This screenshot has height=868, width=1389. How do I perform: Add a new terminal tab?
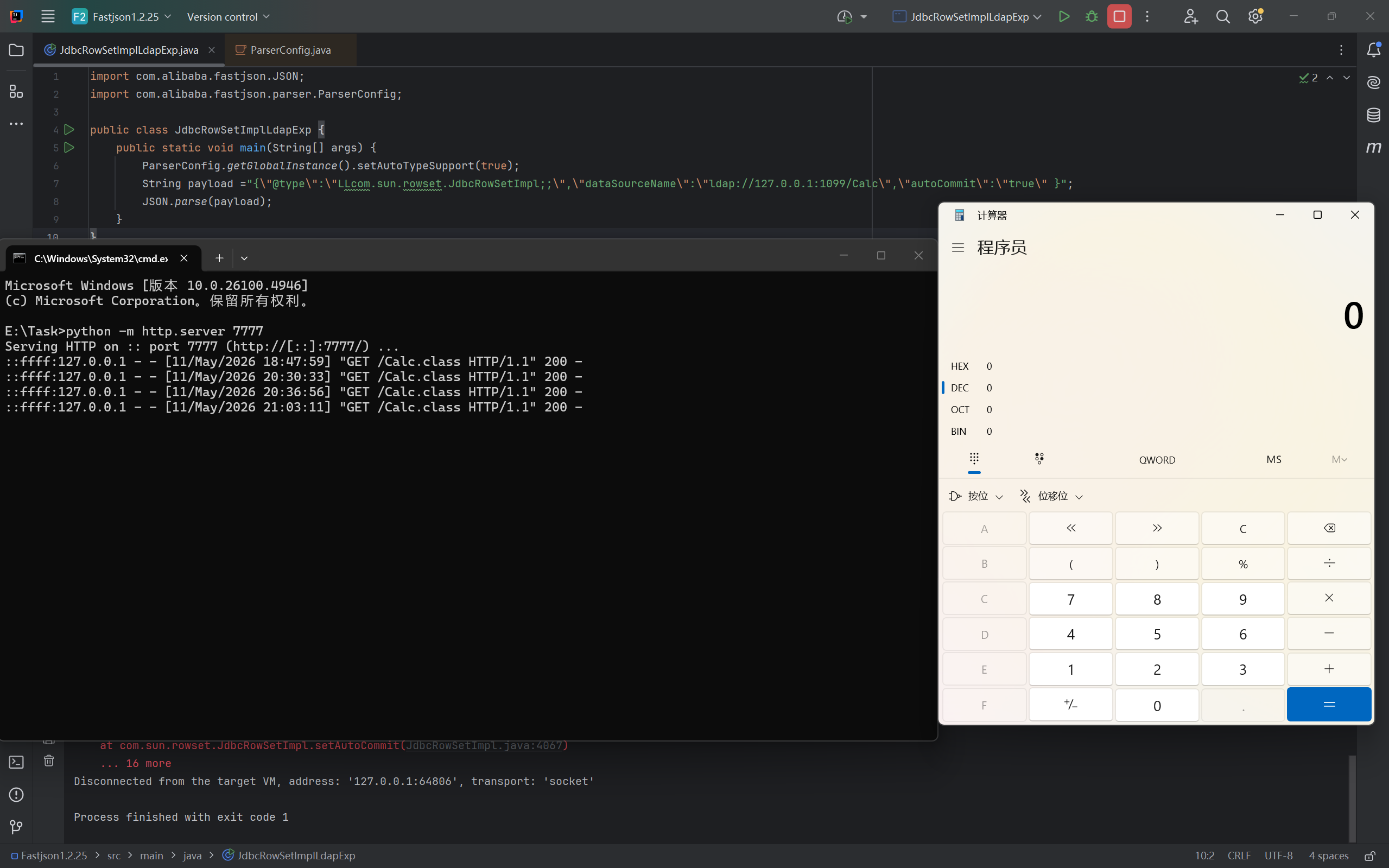(219, 258)
